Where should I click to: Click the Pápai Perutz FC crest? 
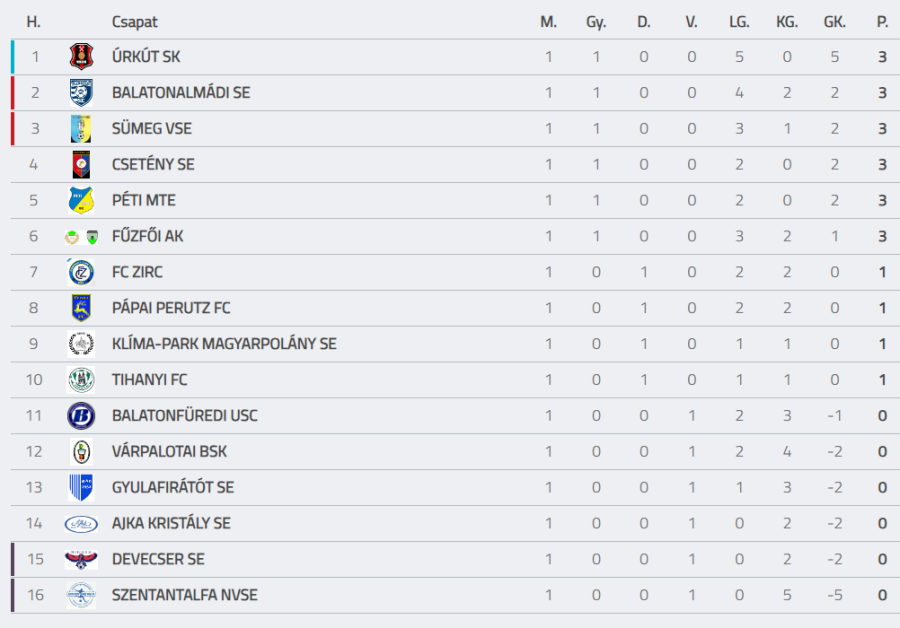81,308
